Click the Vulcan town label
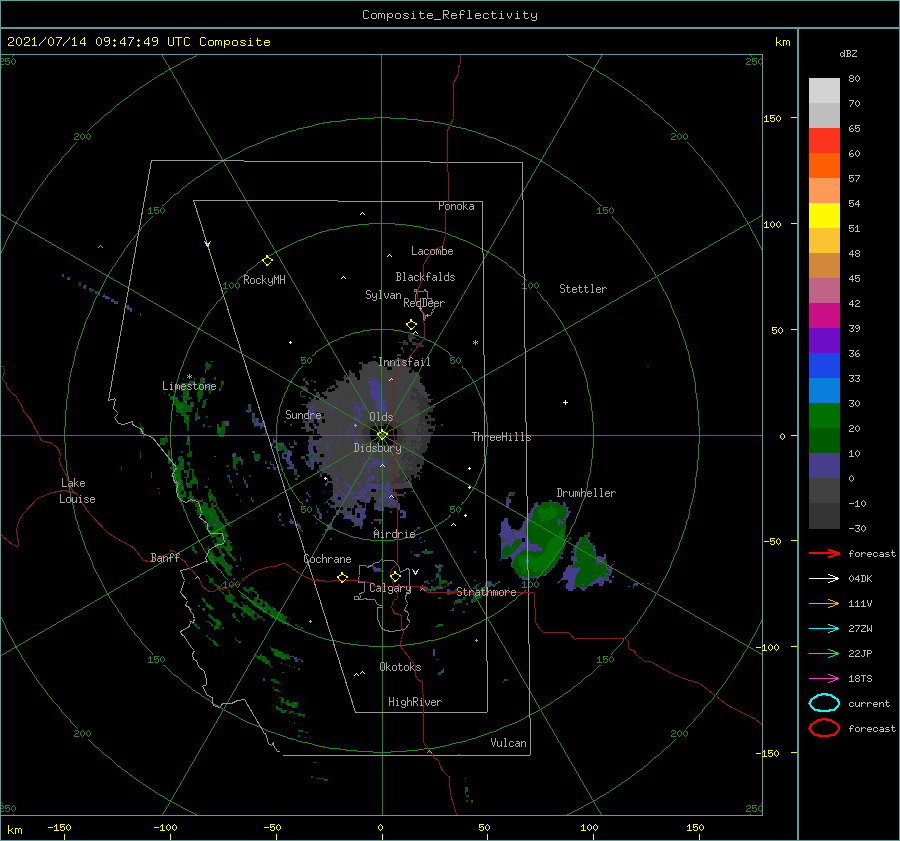This screenshot has height=841, width=900. pos(509,743)
